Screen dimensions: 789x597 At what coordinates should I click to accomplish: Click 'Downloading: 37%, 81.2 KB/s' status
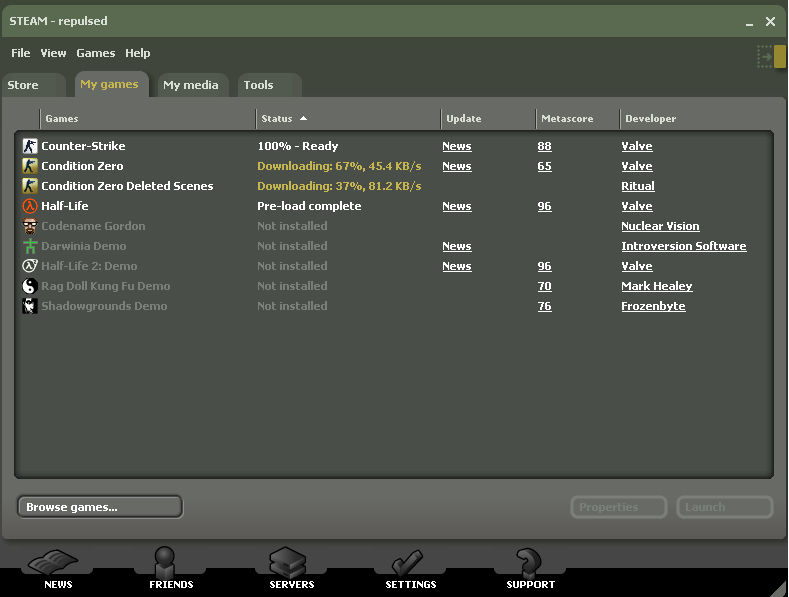339,186
